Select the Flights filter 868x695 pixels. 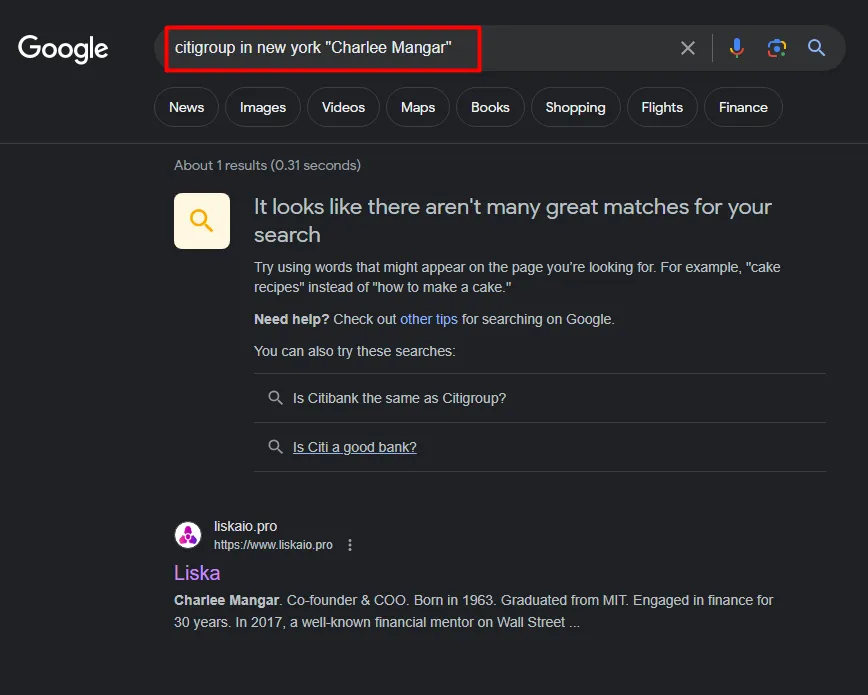(662, 107)
